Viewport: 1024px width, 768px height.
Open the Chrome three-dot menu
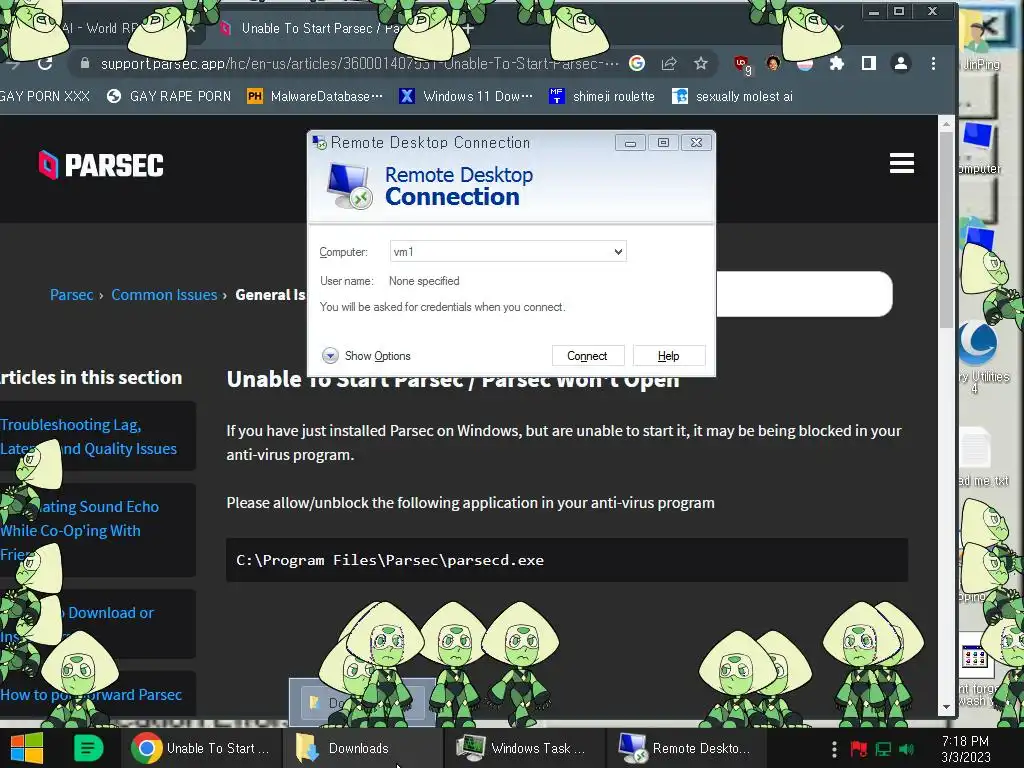point(933,63)
